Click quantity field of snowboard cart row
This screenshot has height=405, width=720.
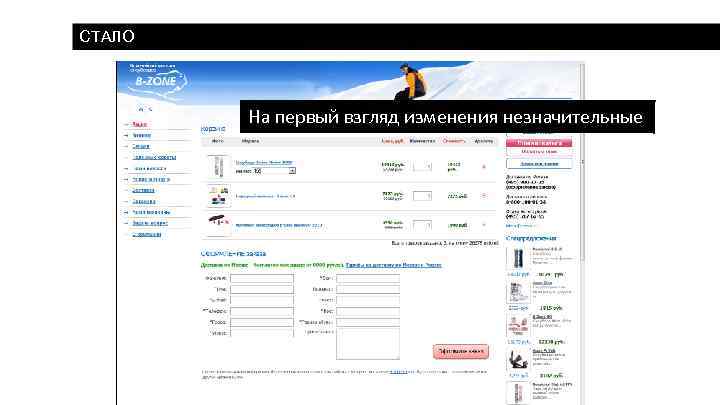tap(422, 166)
